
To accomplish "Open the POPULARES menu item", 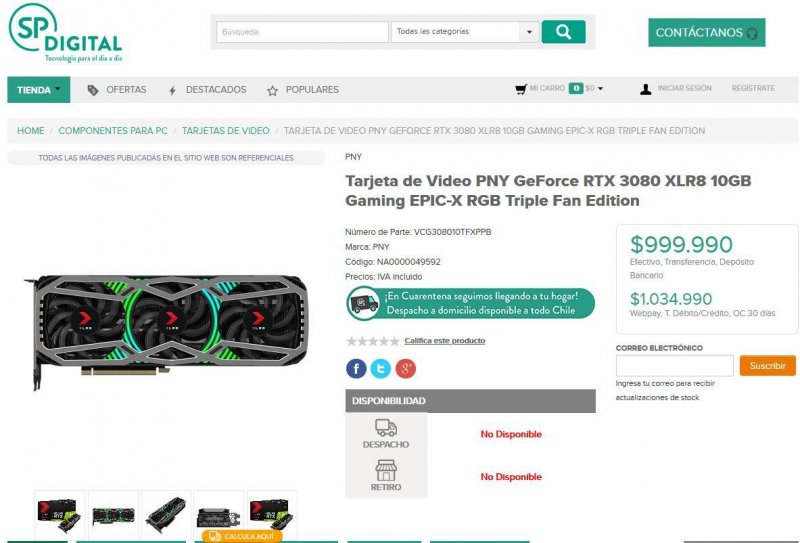I will 303,90.
